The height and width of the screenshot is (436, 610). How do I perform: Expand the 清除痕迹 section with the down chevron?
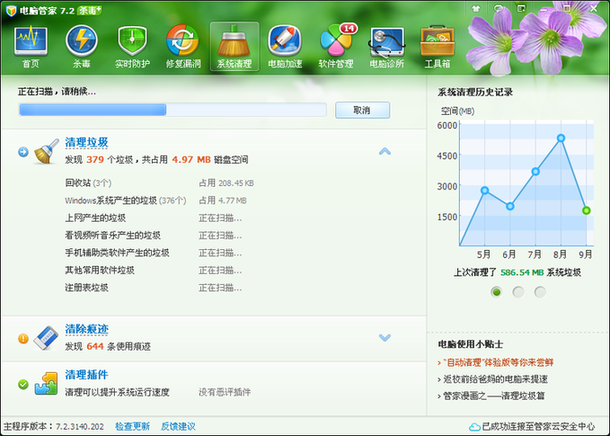coord(384,338)
